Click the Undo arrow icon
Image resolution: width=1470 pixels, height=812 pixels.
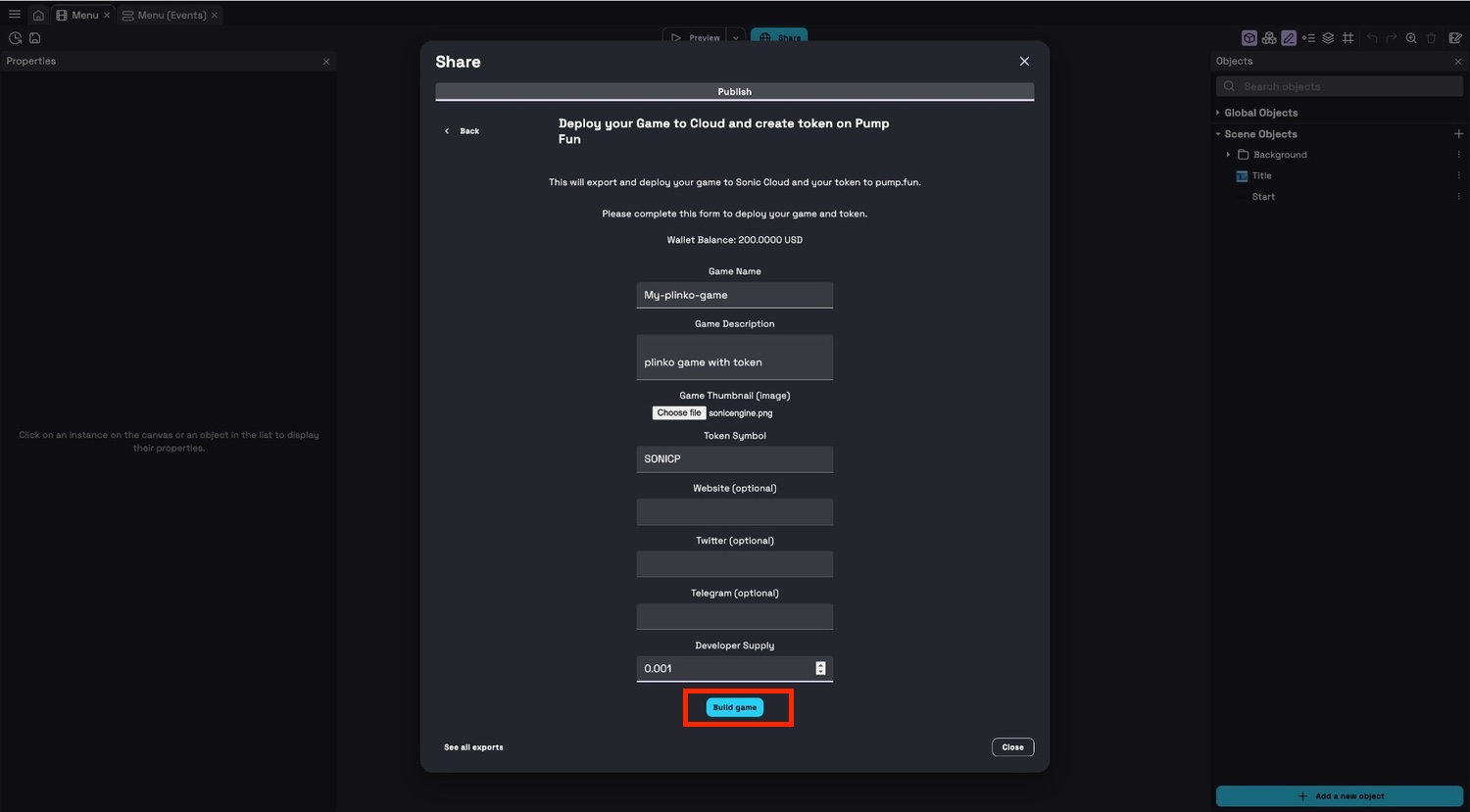point(1372,38)
